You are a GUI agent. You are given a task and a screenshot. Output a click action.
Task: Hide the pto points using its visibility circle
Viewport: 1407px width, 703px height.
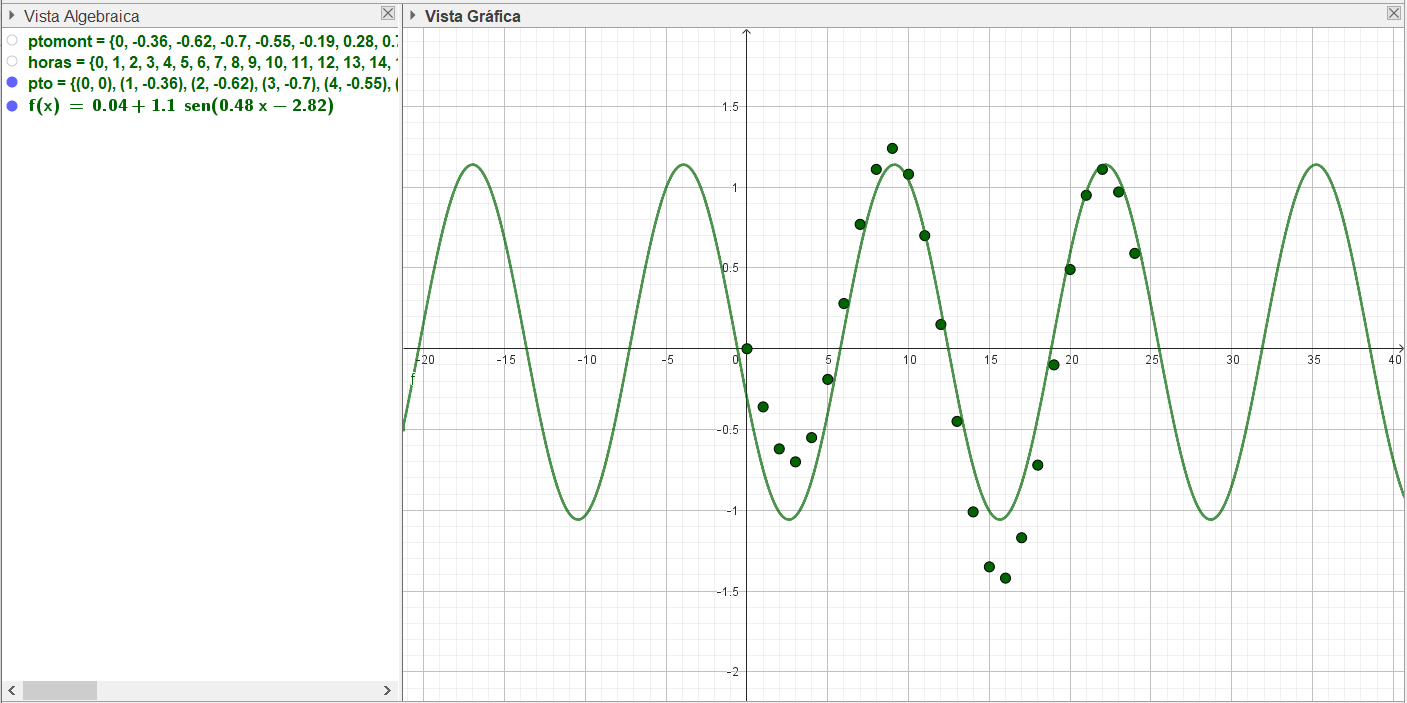coord(12,82)
